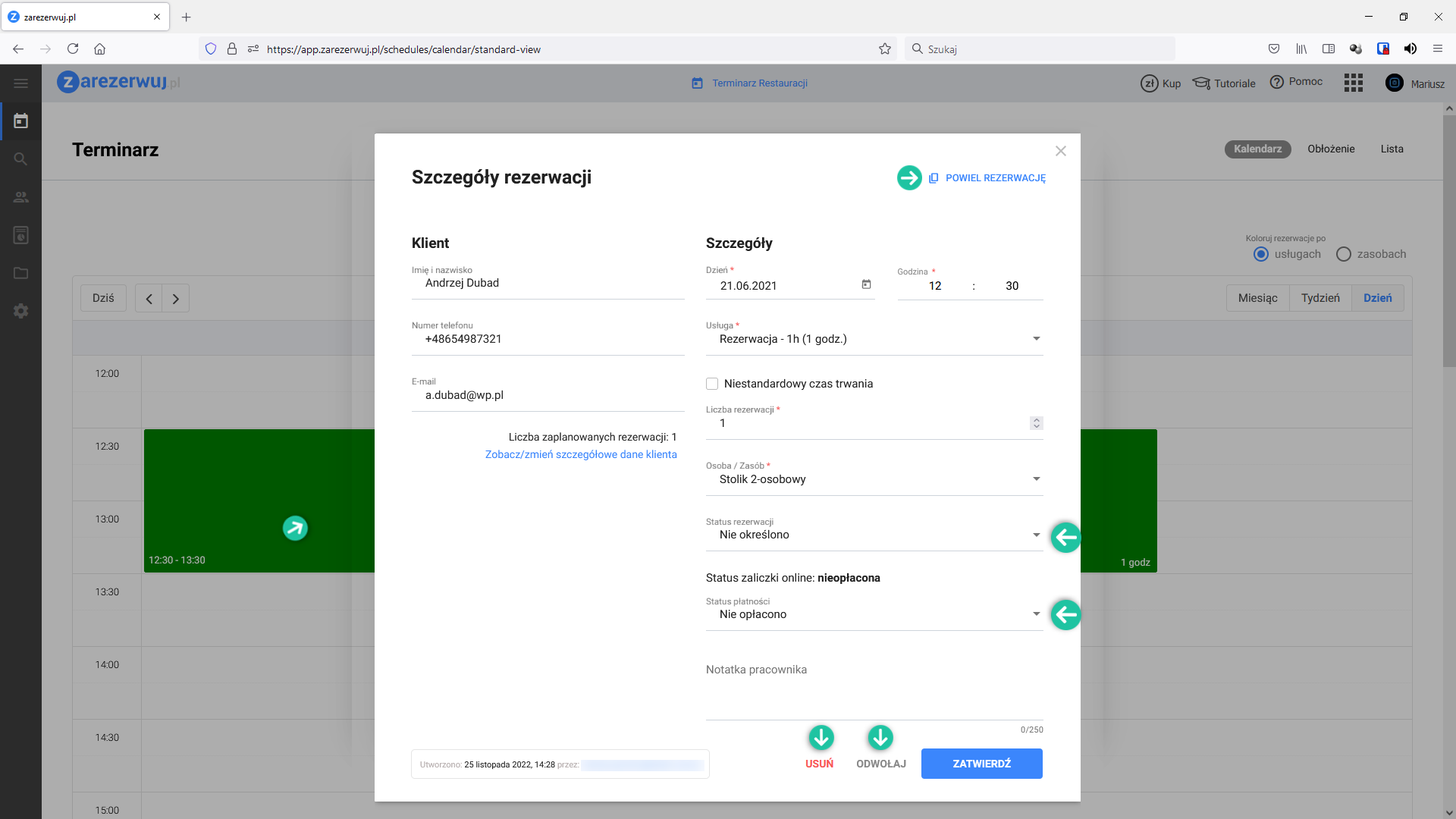Click the Imię i nazwisko field
The height and width of the screenshot is (819, 1456).
pyautogui.click(x=548, y=283)
